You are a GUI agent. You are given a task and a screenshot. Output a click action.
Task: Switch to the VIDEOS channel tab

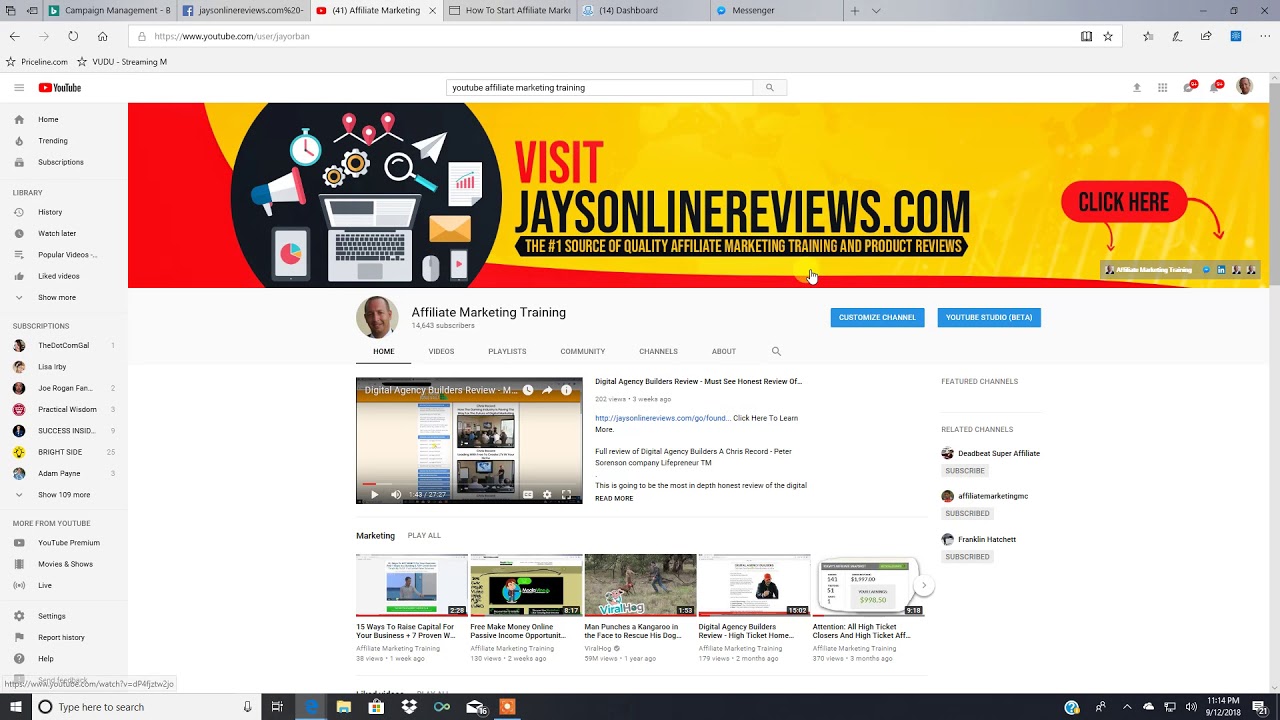pyautogui.click(x=441, y=352)
